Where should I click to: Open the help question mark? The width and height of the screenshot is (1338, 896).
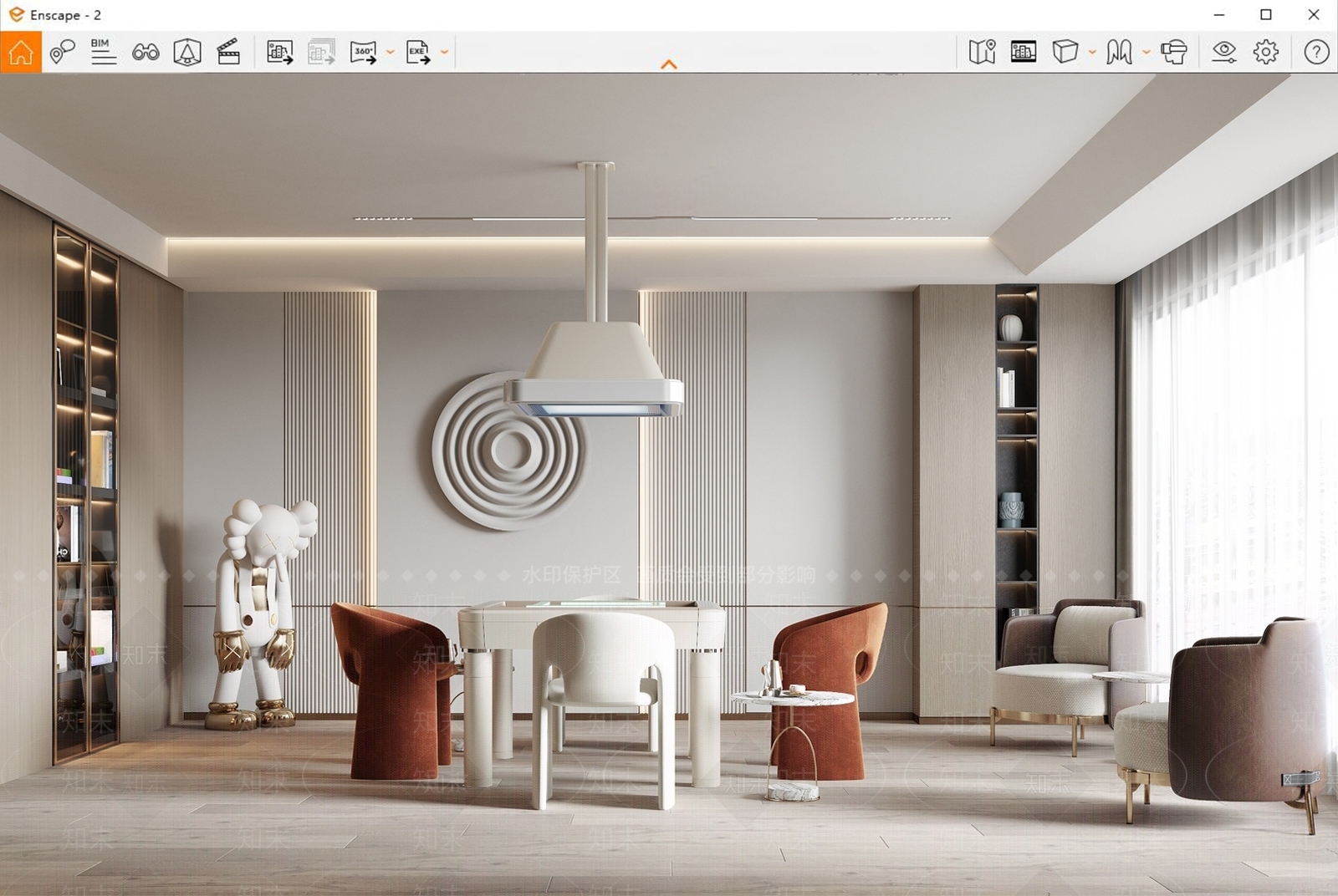(x=1317, y=52)
